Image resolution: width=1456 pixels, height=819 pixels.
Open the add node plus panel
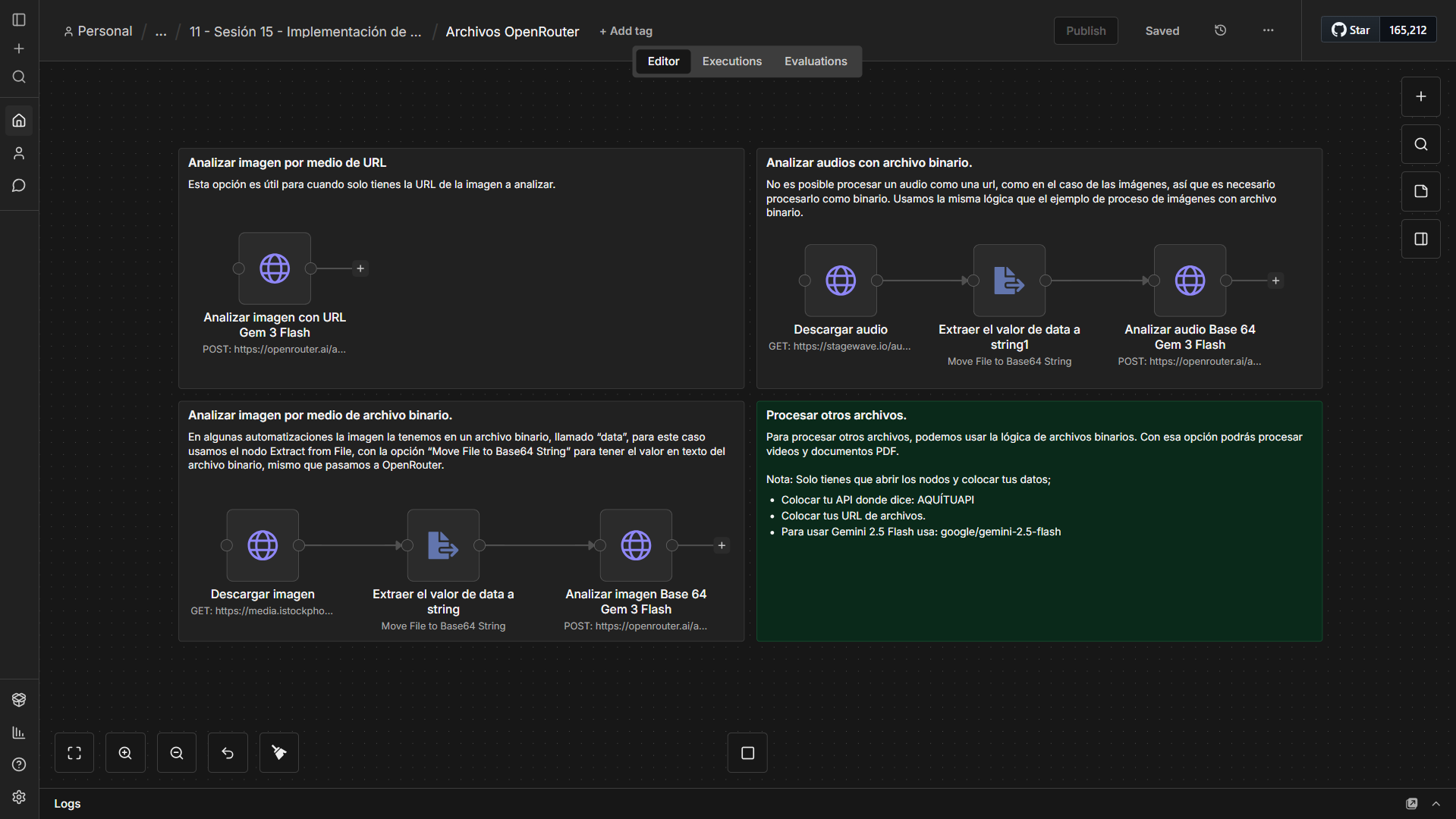(x=1420, y=96)
